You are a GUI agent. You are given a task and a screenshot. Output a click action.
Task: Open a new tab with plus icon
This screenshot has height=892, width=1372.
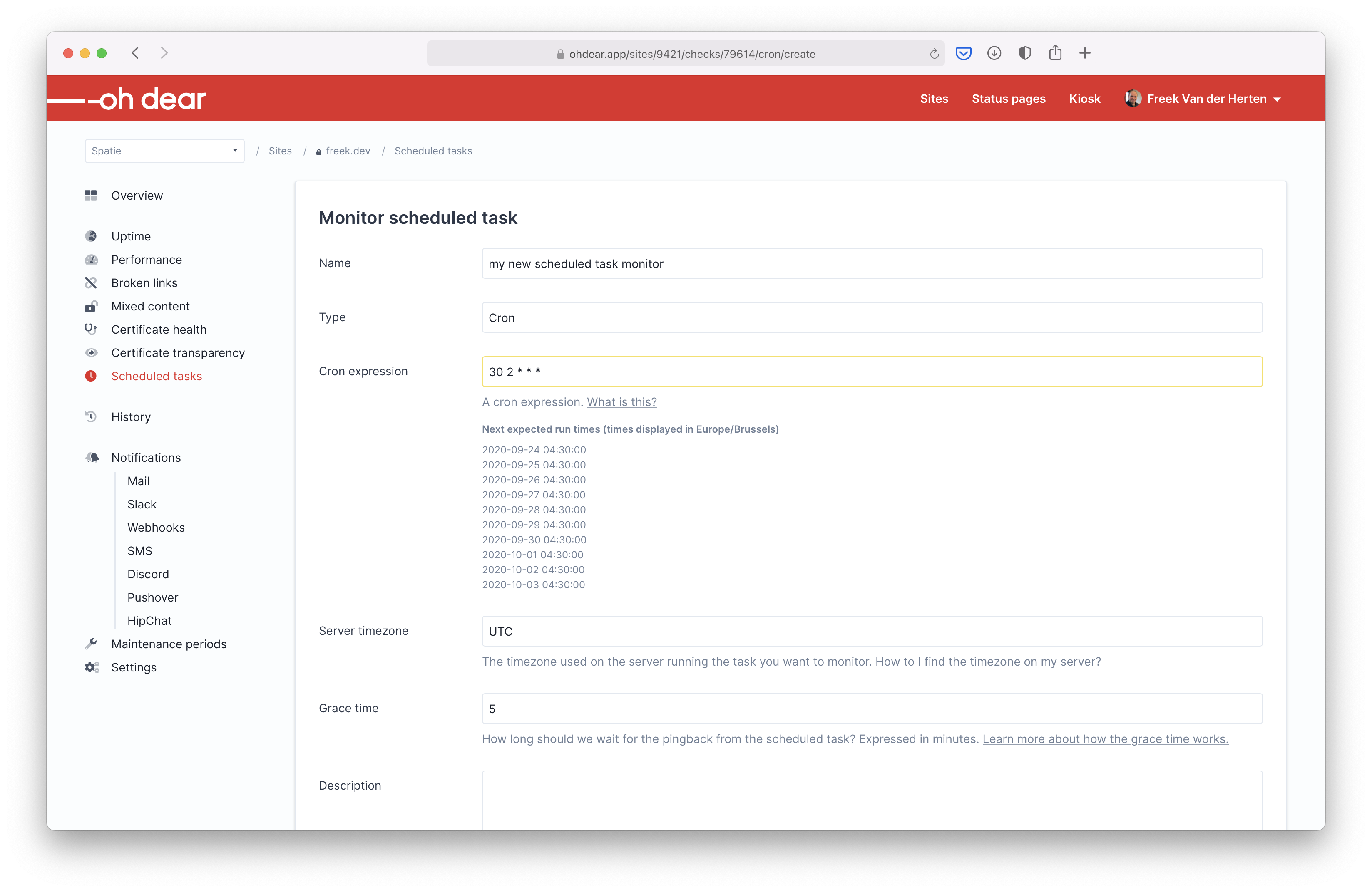pos(1085,53)
